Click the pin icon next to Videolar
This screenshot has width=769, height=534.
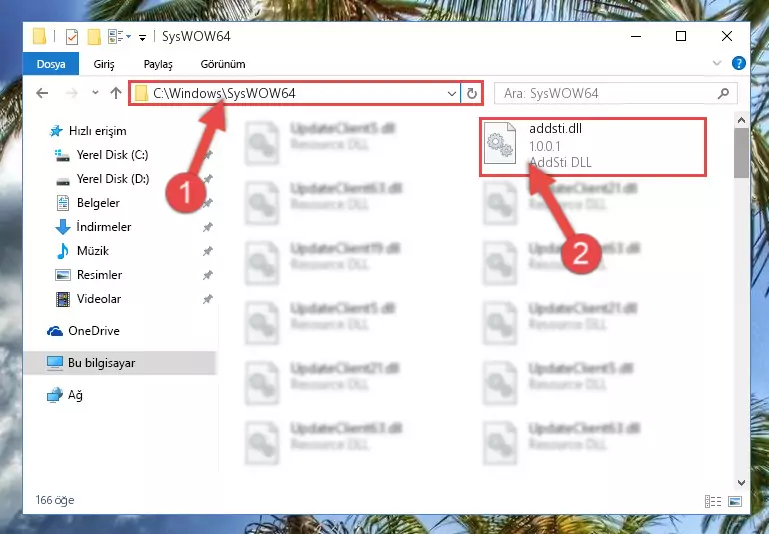click(x=208, y=299)
